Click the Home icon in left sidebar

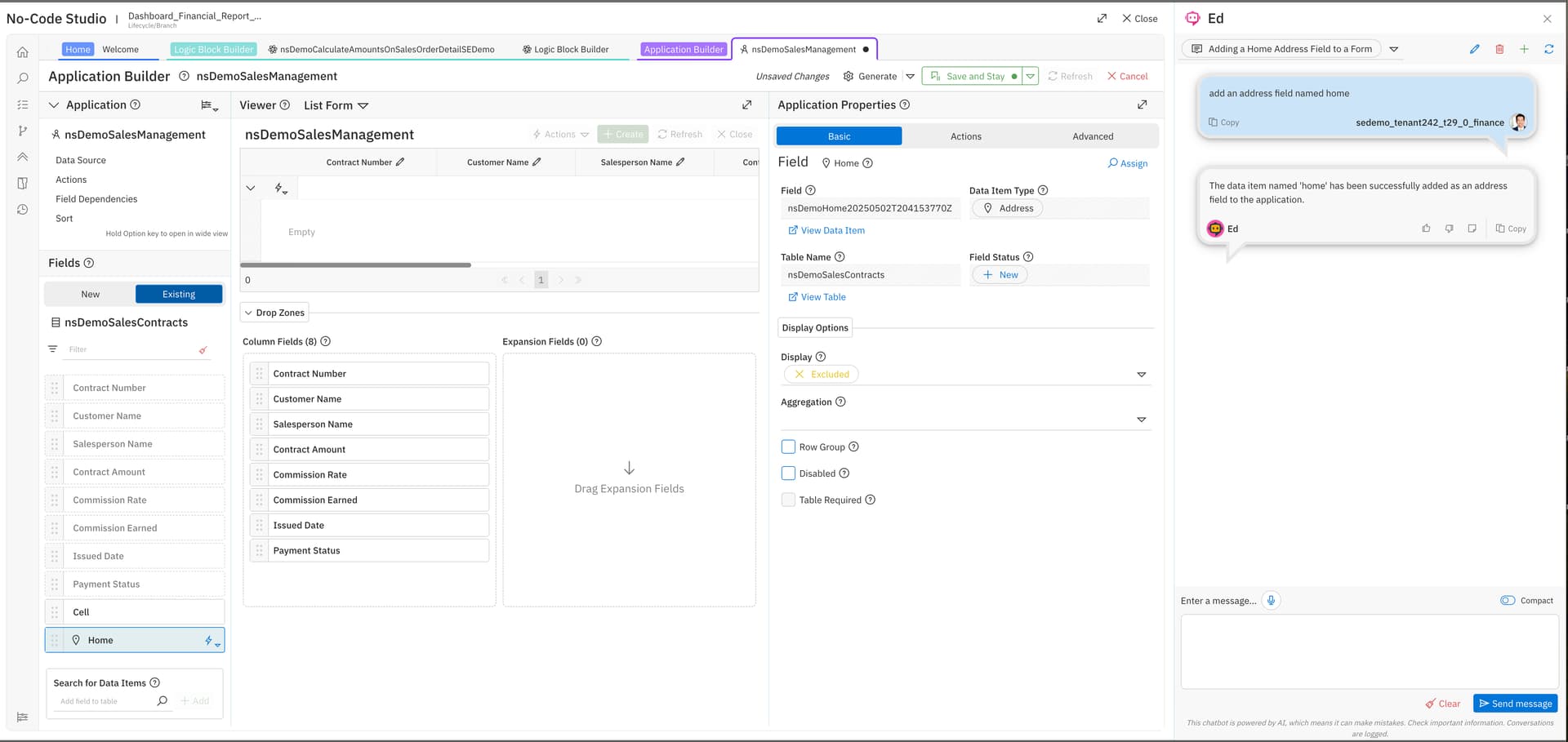[23, 52]
